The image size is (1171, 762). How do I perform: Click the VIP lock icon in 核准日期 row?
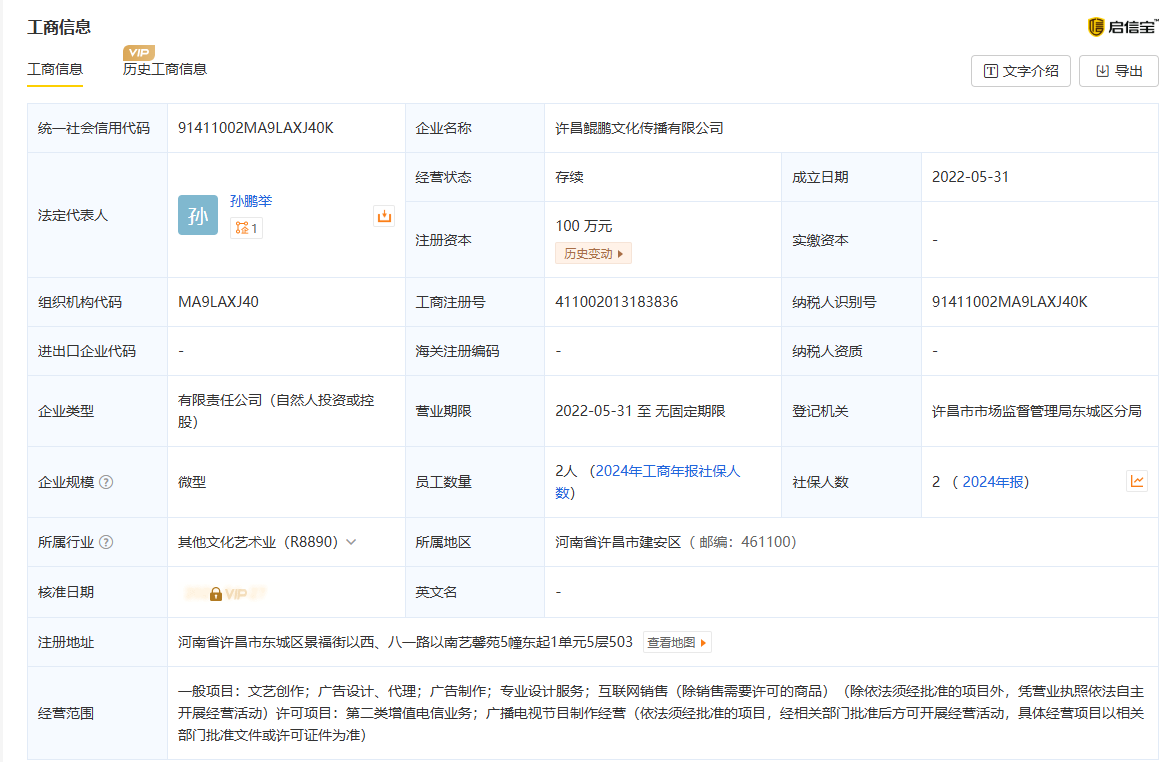216,594
